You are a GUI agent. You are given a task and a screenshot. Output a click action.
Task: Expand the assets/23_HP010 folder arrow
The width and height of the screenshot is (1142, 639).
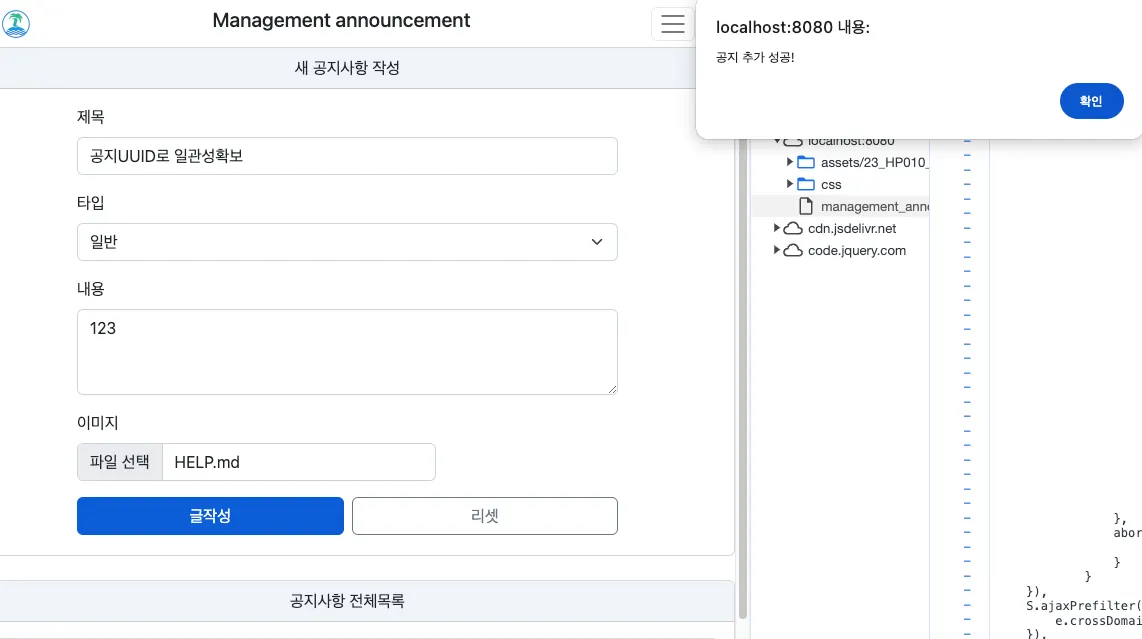(x=789, y=162)
